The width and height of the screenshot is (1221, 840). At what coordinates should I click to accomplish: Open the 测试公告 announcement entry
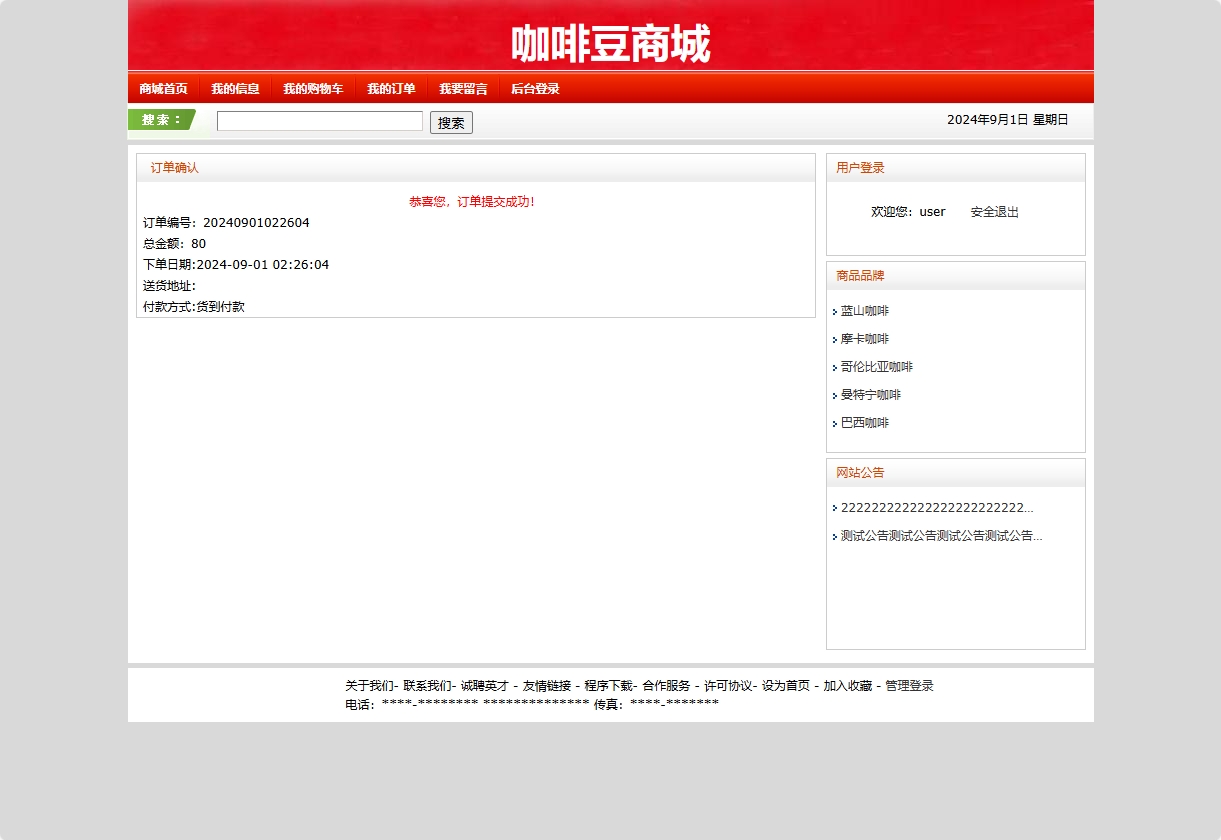940,536
